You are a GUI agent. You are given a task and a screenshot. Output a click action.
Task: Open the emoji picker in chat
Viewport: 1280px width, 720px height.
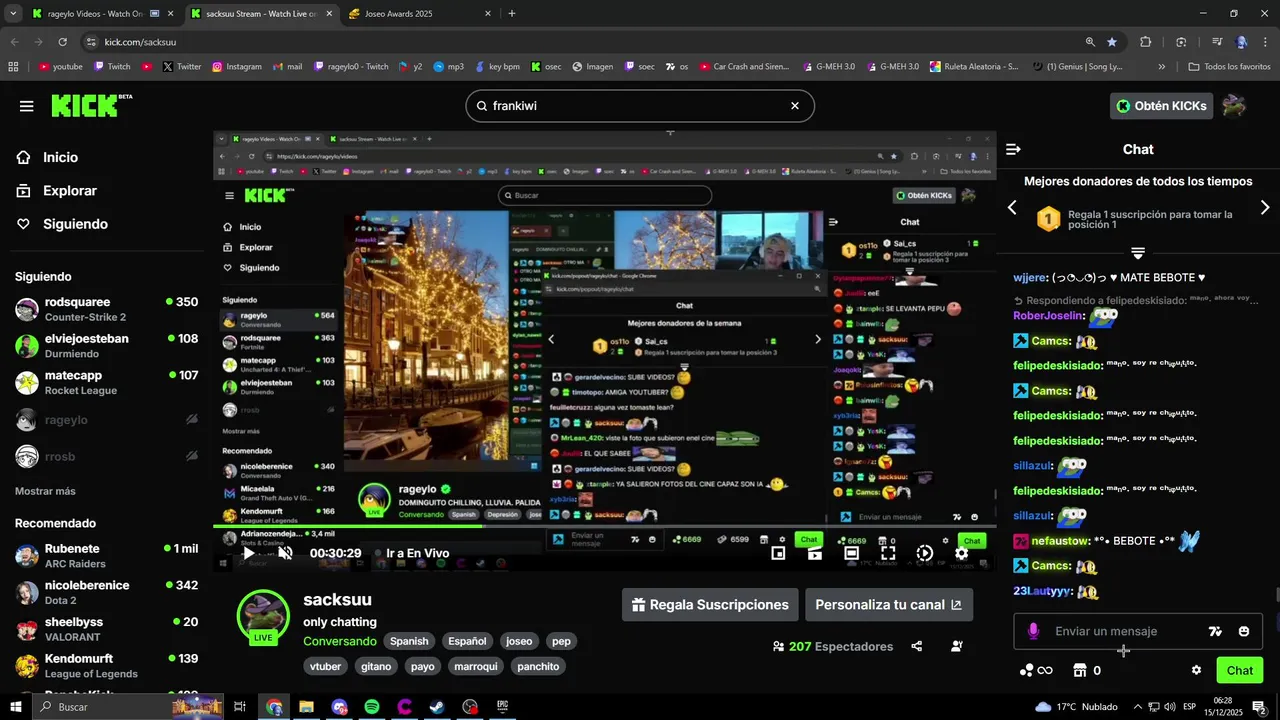[1244, 631]
